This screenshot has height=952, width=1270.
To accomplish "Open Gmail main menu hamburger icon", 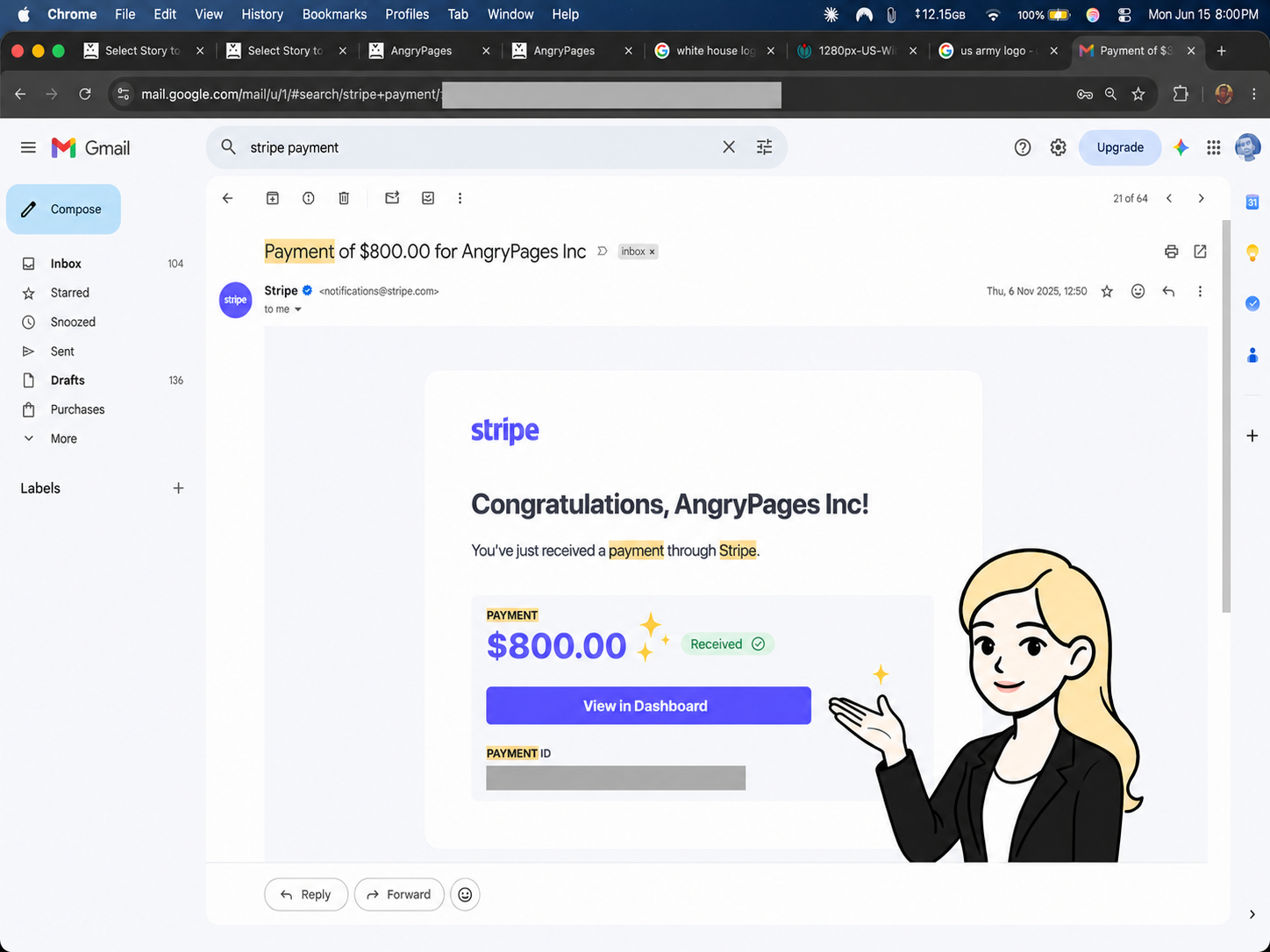I will pyautogui.click(x=28, y=147).
